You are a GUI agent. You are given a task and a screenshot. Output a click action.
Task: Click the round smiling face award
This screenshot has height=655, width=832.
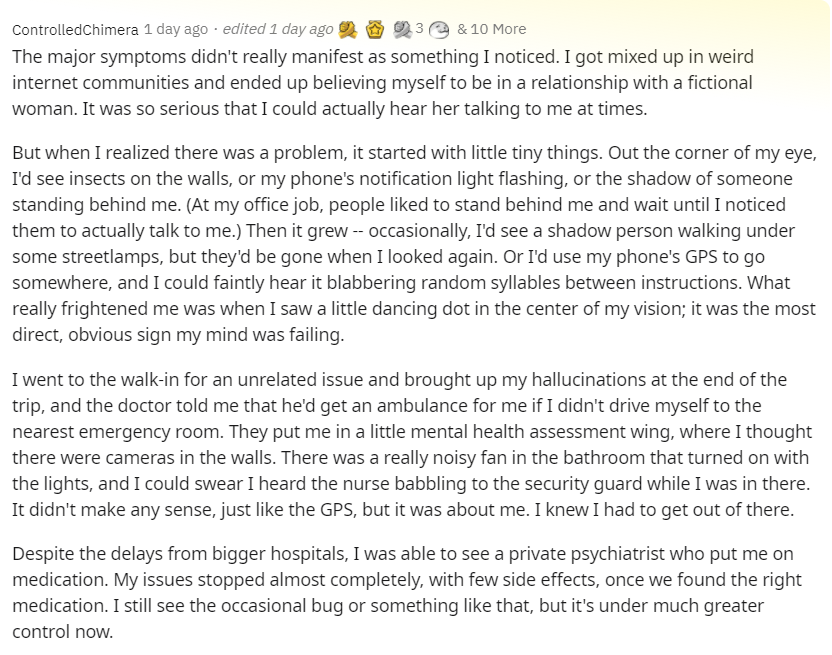439,30
